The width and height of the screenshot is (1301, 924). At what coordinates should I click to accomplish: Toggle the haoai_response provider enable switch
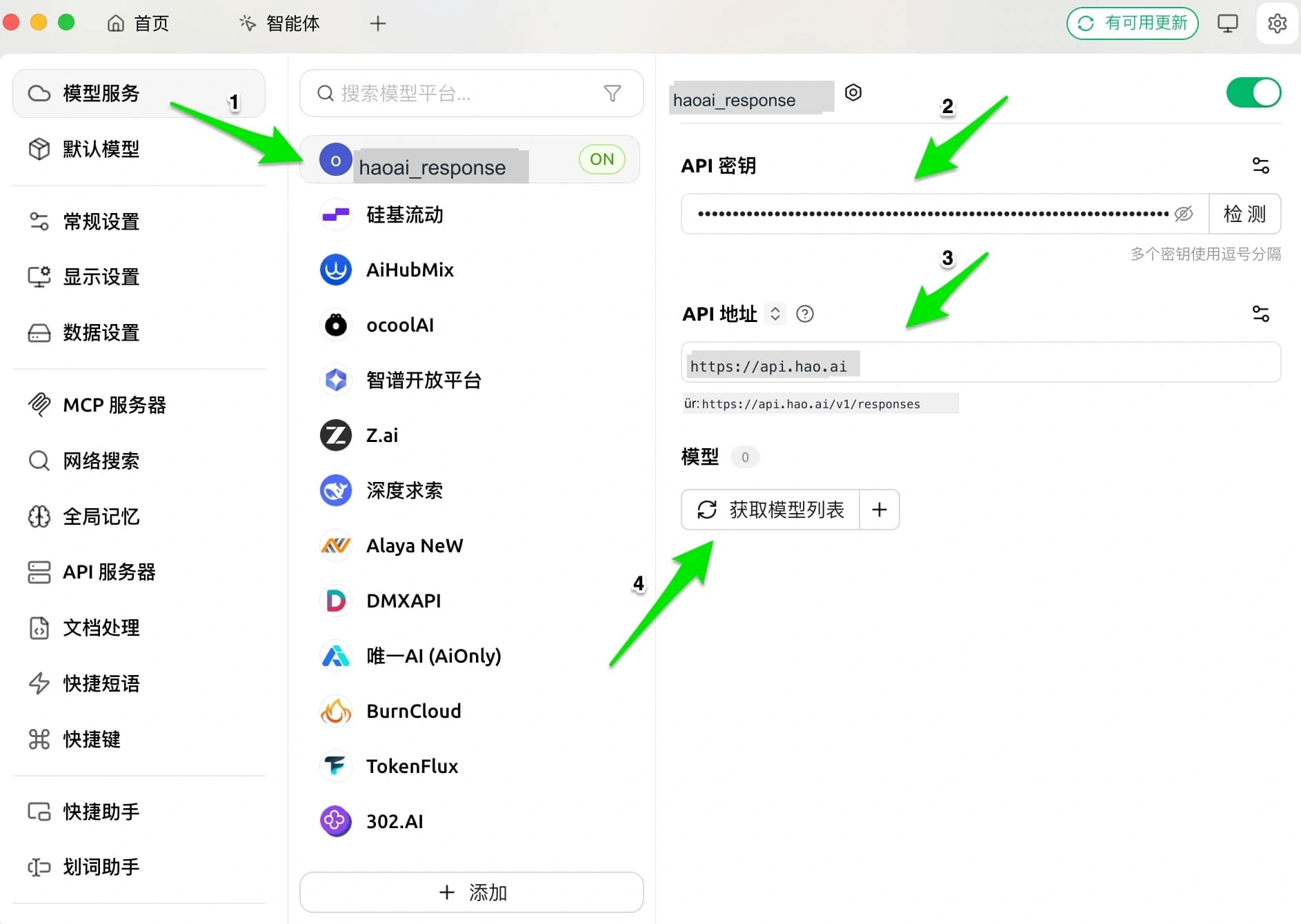(x=1253, y=92)
